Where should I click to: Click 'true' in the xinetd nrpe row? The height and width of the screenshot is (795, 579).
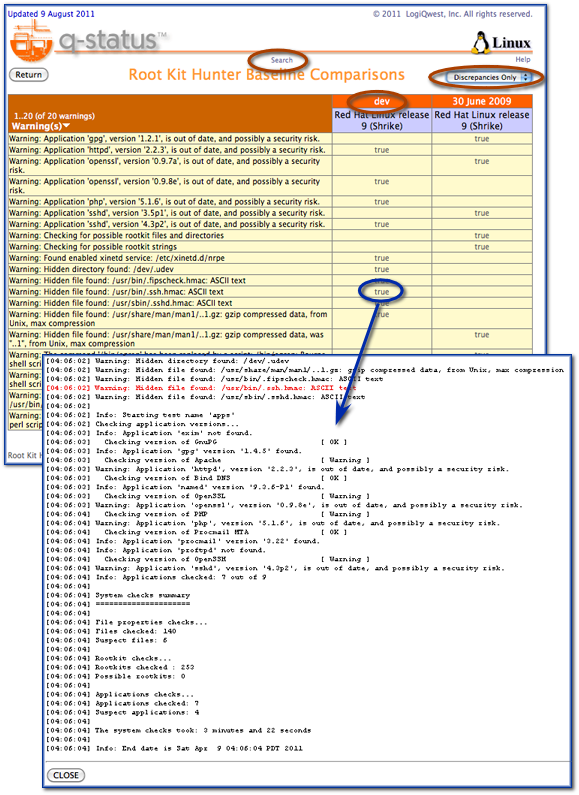pyautogui.click(x=382, y=258)
